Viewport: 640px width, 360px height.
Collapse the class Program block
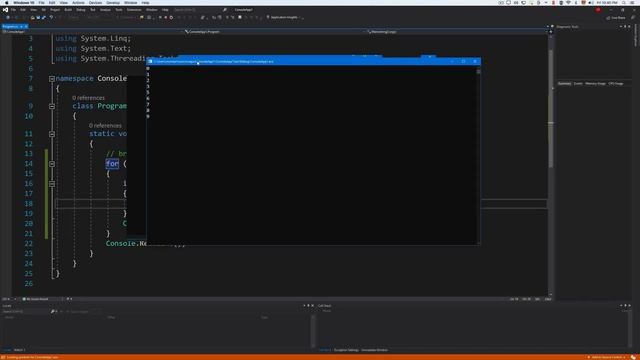tap(52, 106)
